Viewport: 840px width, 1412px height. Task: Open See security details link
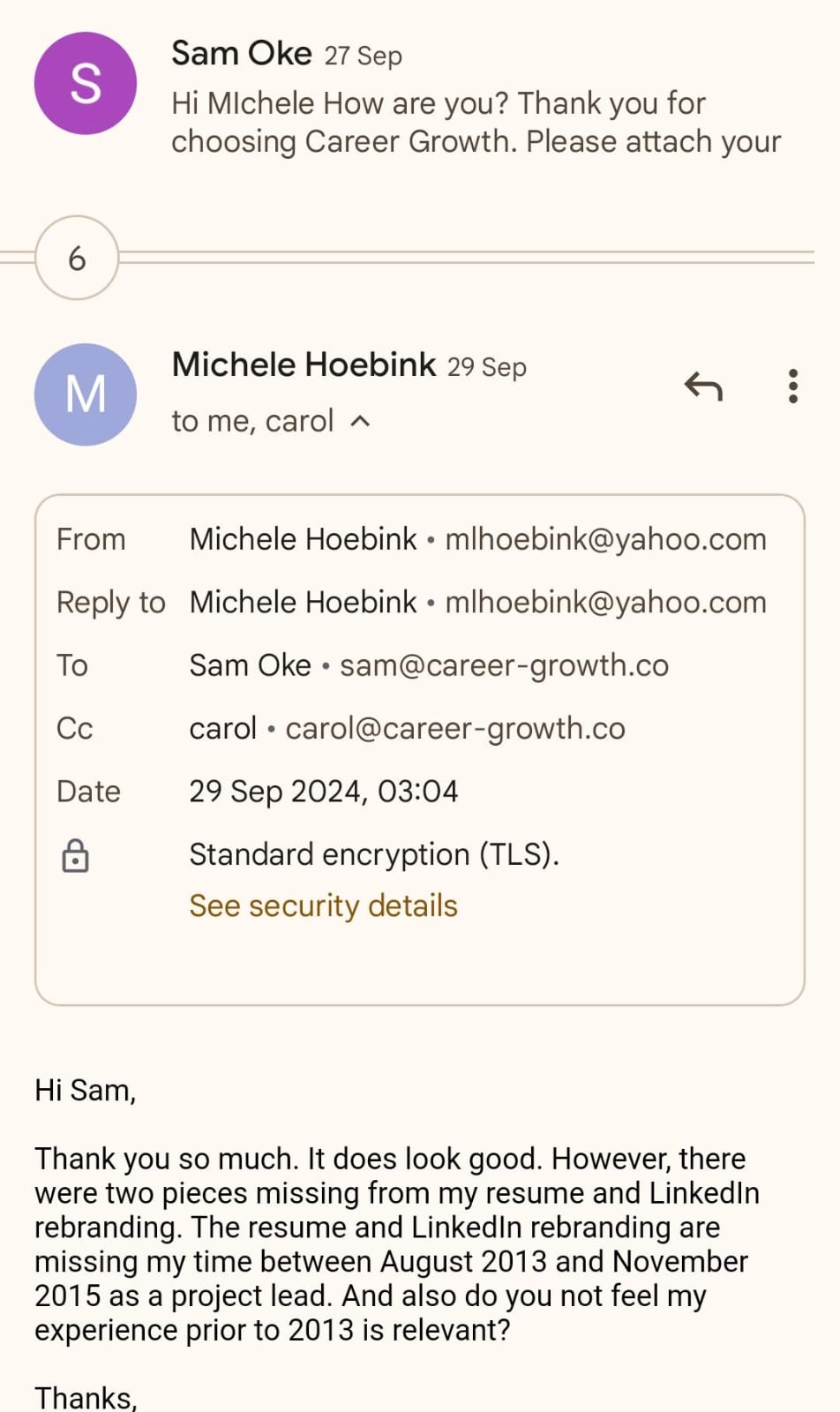[323, 905]
